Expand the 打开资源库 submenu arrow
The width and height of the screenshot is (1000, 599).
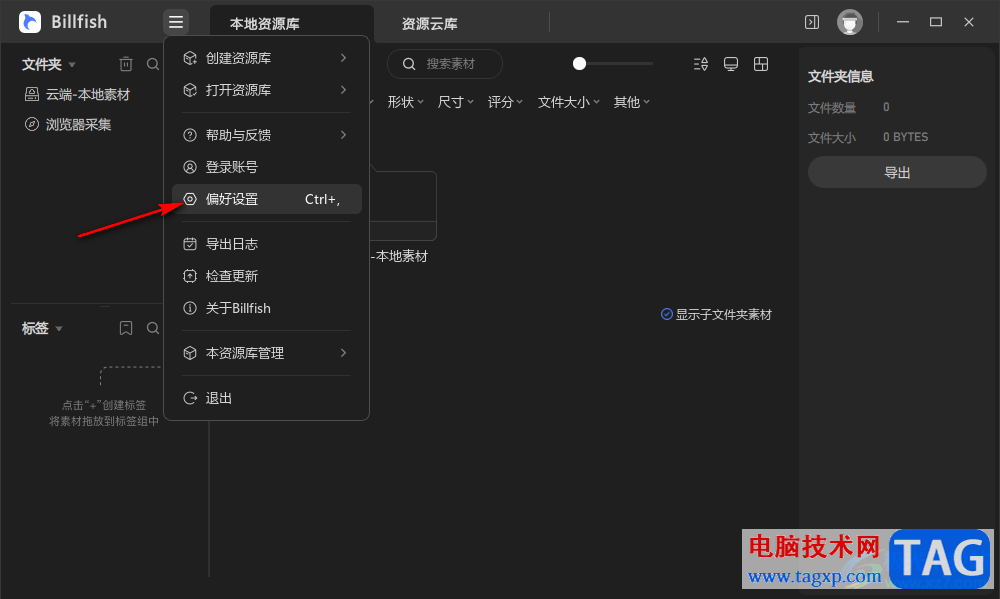343,90
